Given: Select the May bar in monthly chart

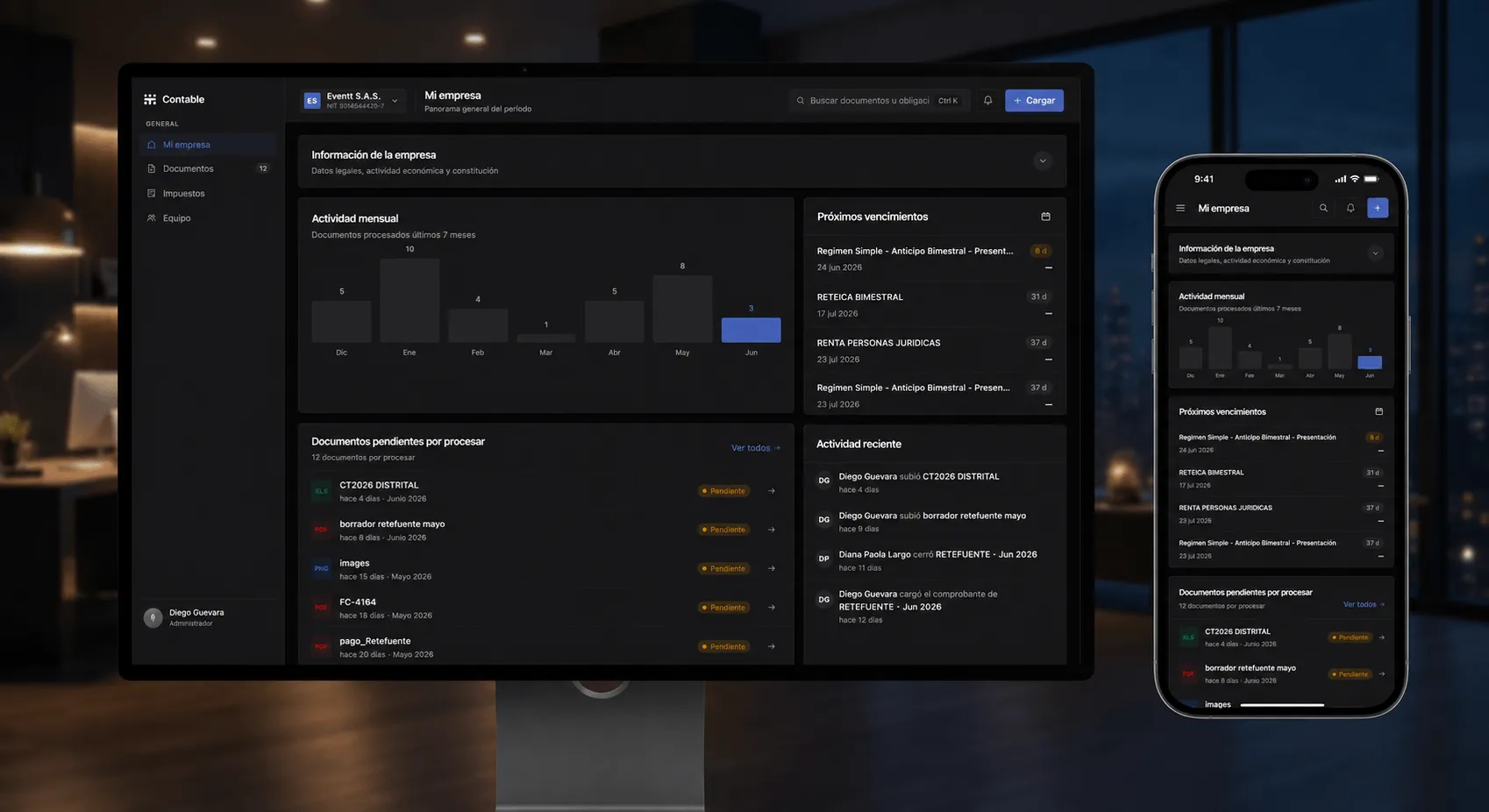Looking at the screenshot, I should 682,309.
